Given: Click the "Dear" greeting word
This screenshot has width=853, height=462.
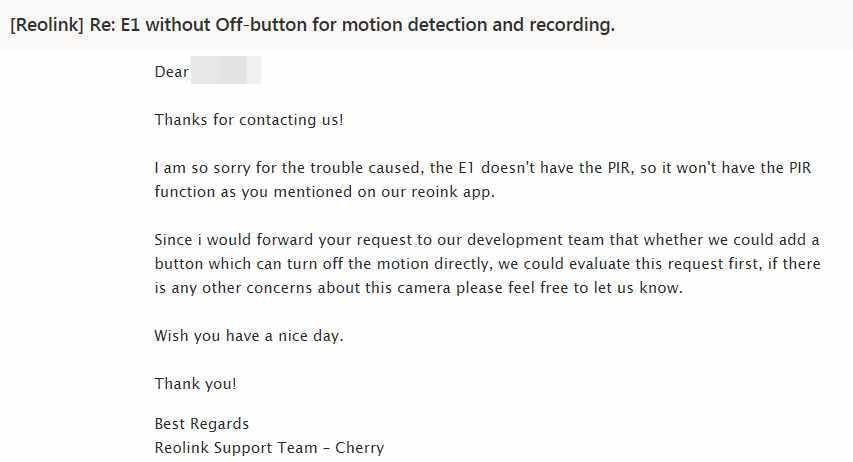Looking at the screenshot, I should pyautogui.click(x=171, y=72).
